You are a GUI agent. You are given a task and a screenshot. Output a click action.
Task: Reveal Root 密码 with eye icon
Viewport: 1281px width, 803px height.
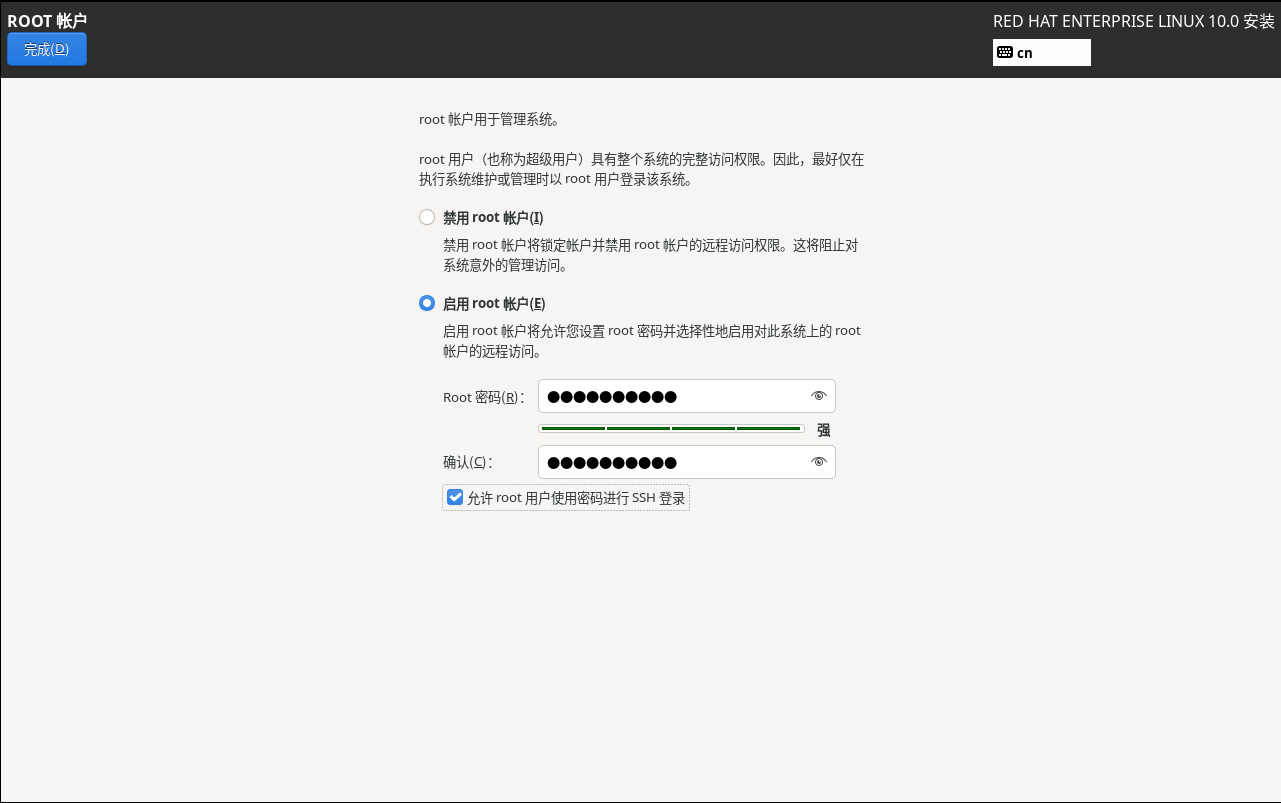[819, 396]
